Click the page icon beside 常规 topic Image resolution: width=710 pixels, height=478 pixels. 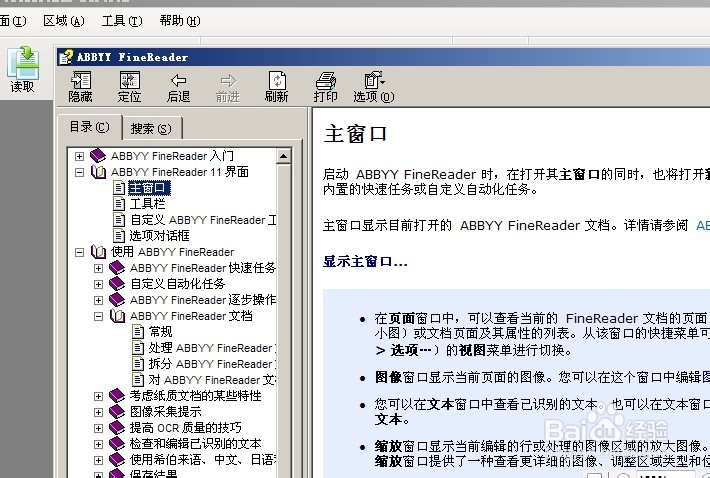pyautogui.click(x=138, y=332)
